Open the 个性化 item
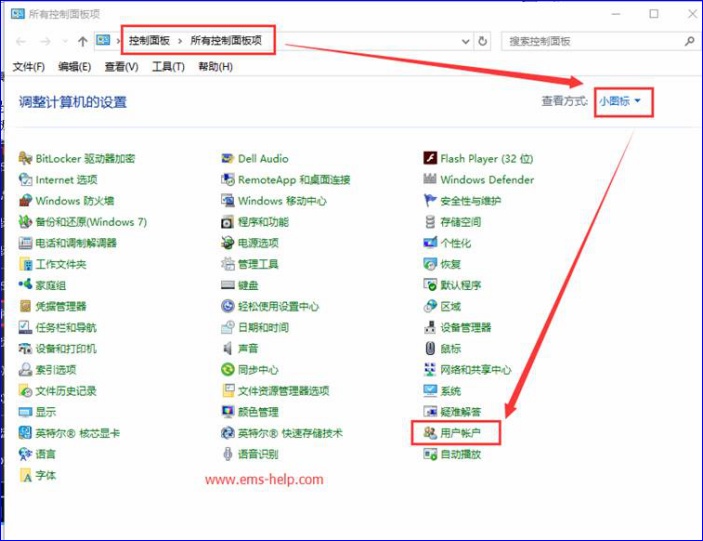The image size is (703, 541). pos(447,243)
